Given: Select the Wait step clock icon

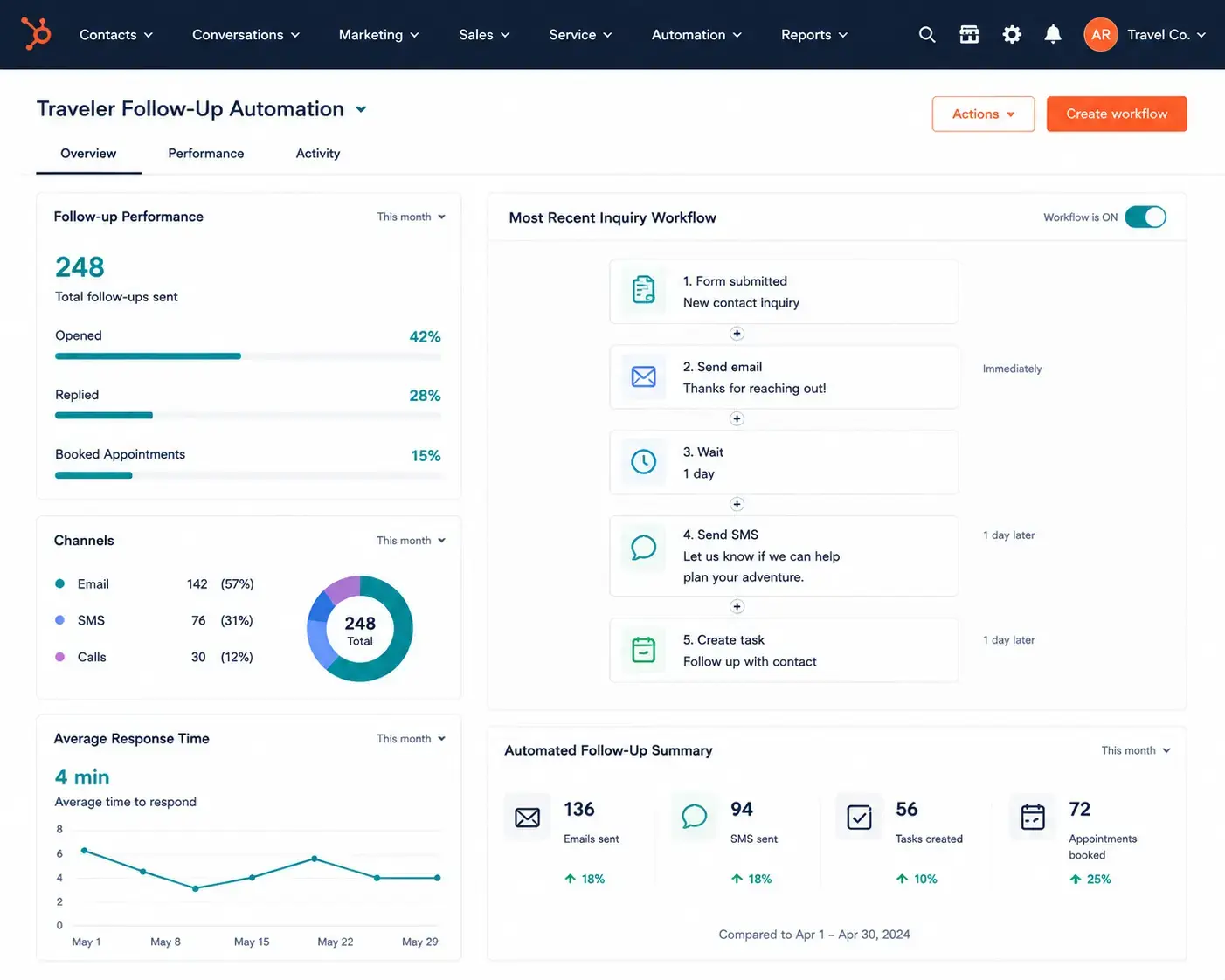Looking at the screenshot, I should pyautogui.click(x=644, y=462).
